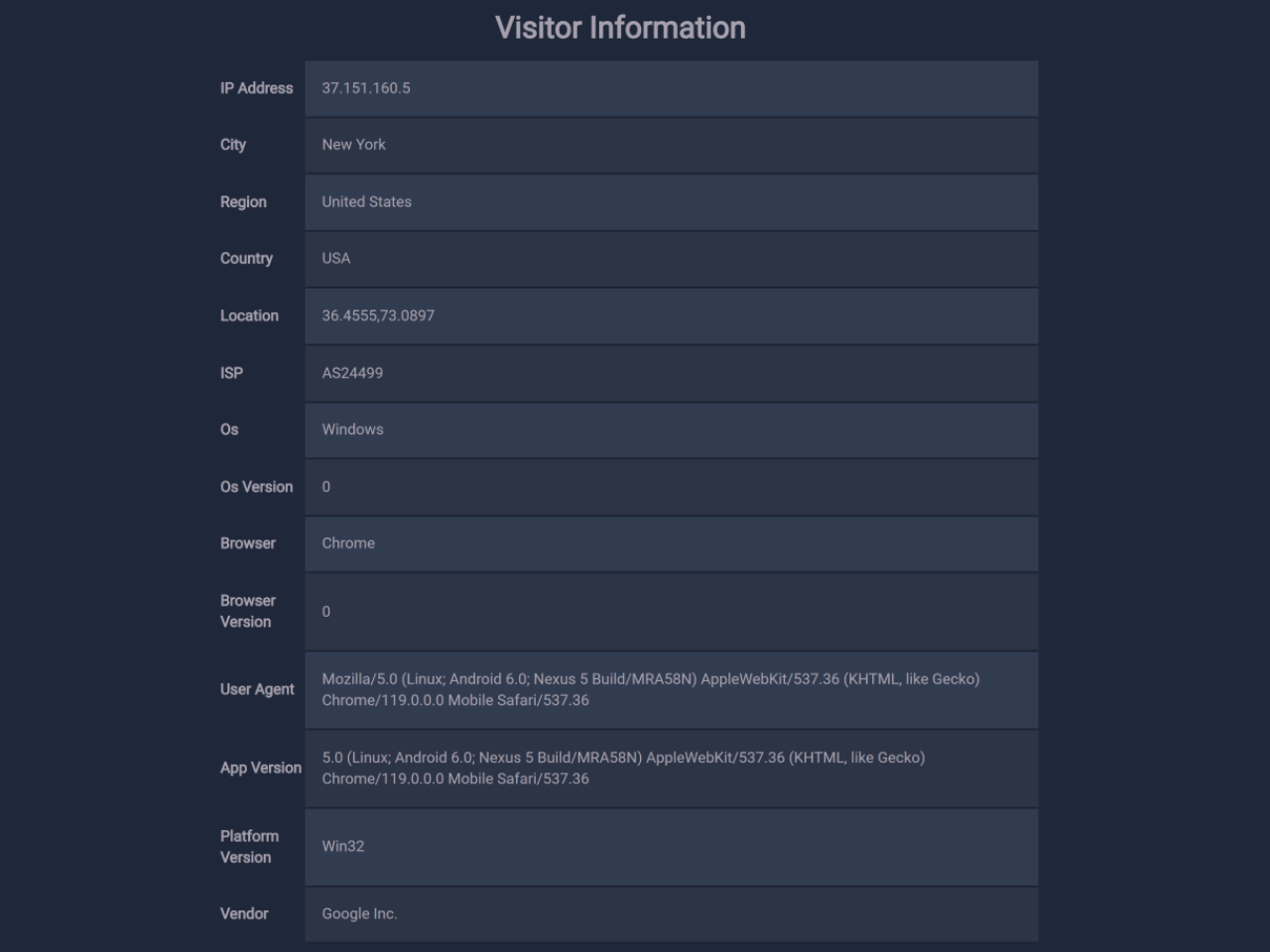The image size is (1270, 952).
Task: Click the ISP value AS24499
Action: pyautogui.click(x=352, y=373)
